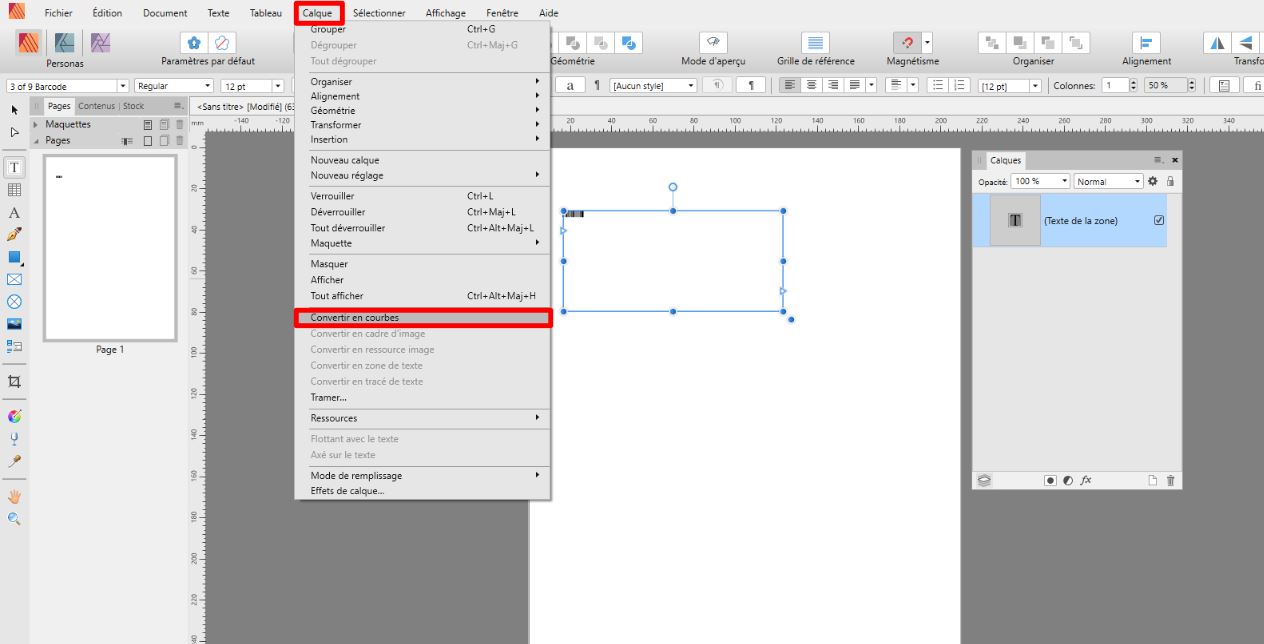Switch to the Designer persona
Screen dimensions: 1264x644
pyautogui.click(x=65, y=42)
